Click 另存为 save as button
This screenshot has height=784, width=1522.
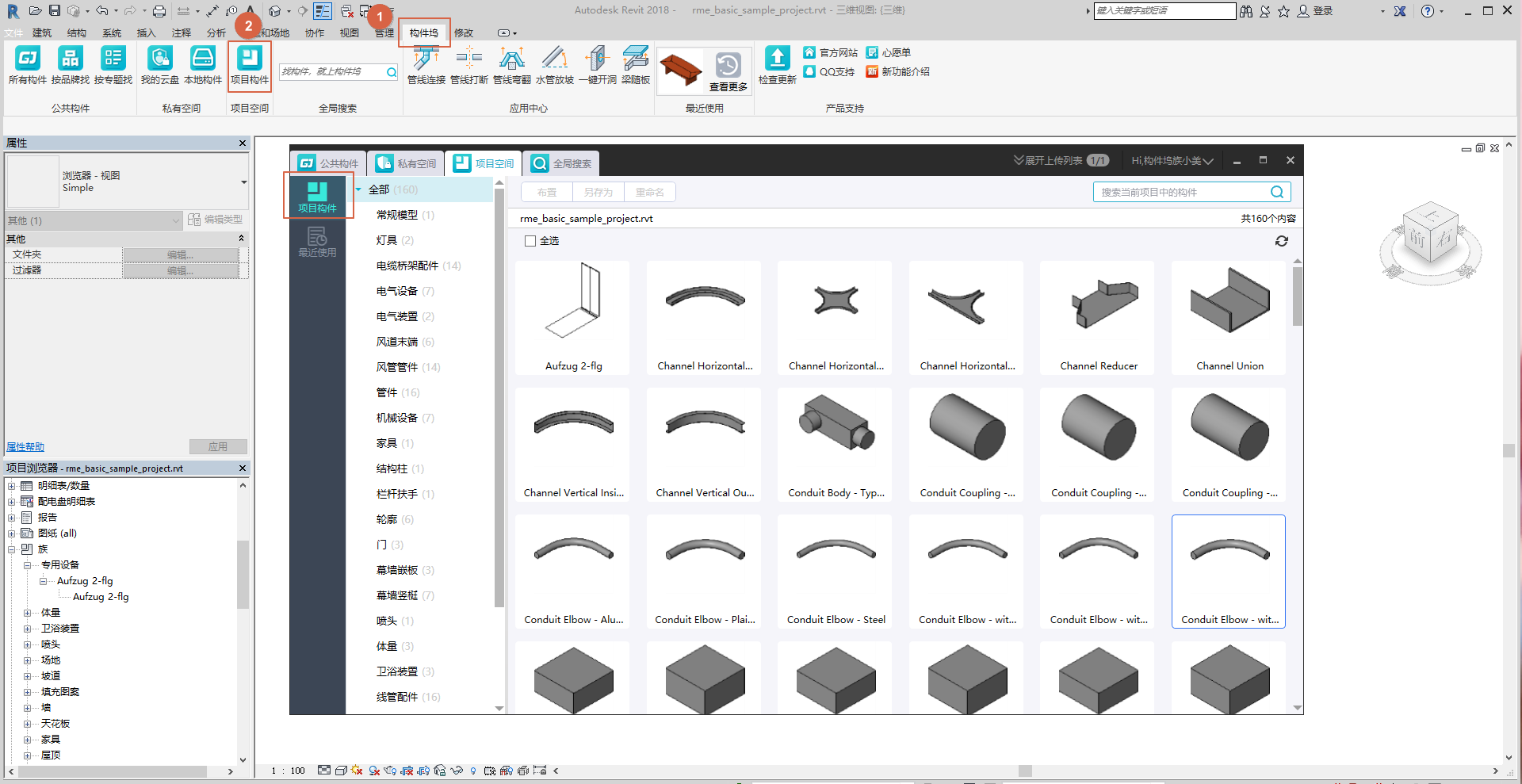click(598, 192)
